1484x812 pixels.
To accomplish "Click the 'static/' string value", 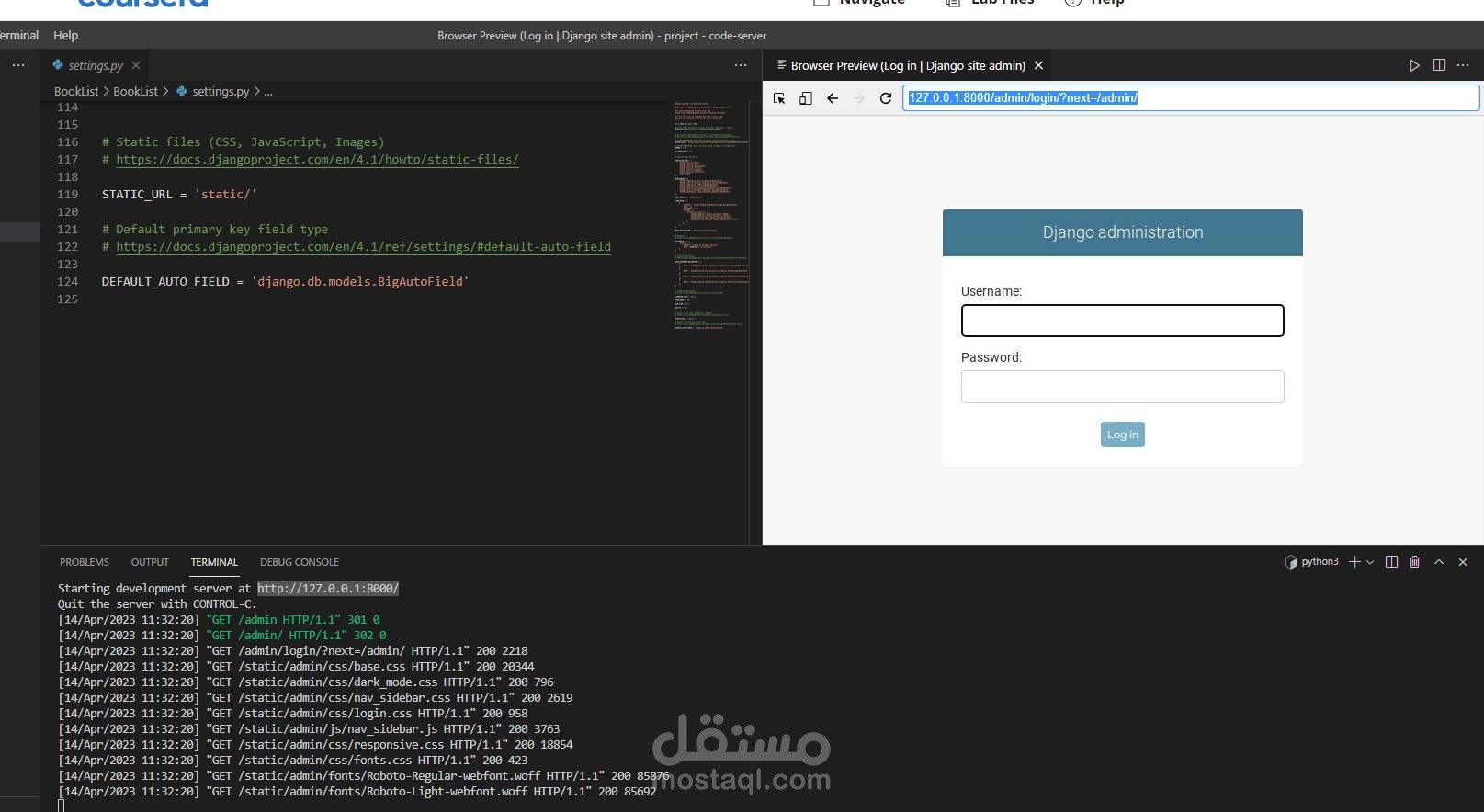I will click(225, 195).
